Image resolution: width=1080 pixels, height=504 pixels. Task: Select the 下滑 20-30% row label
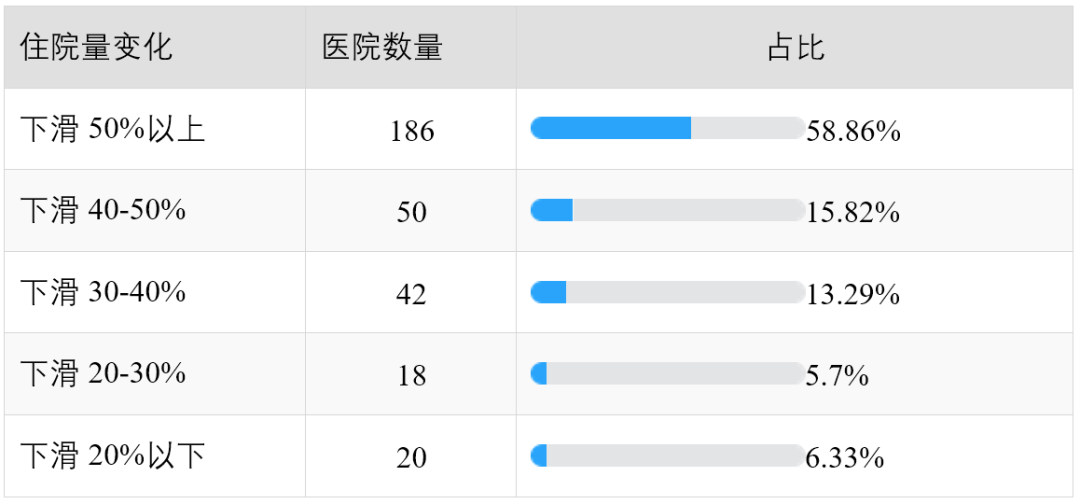pyautogui.click(x=103, y=374)
